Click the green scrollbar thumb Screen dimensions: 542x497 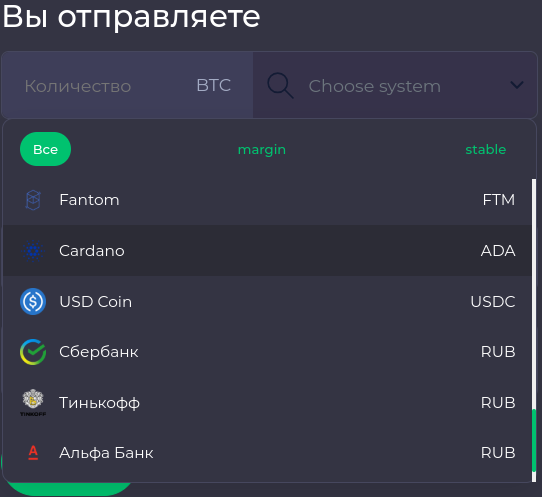point(534,440)
